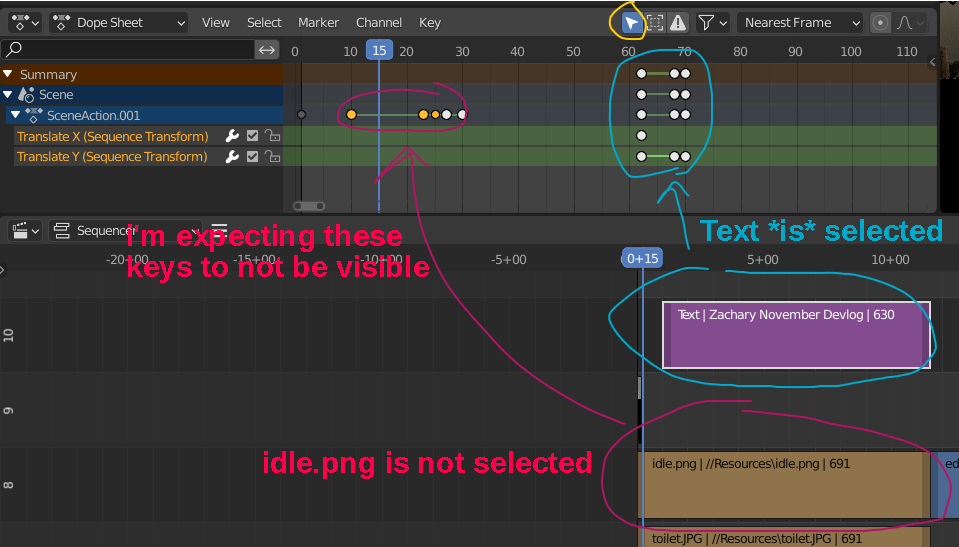This screenshot has width=959, height=547.
Task: Click the Scene icon in channel list
Action: pos(26,94)
